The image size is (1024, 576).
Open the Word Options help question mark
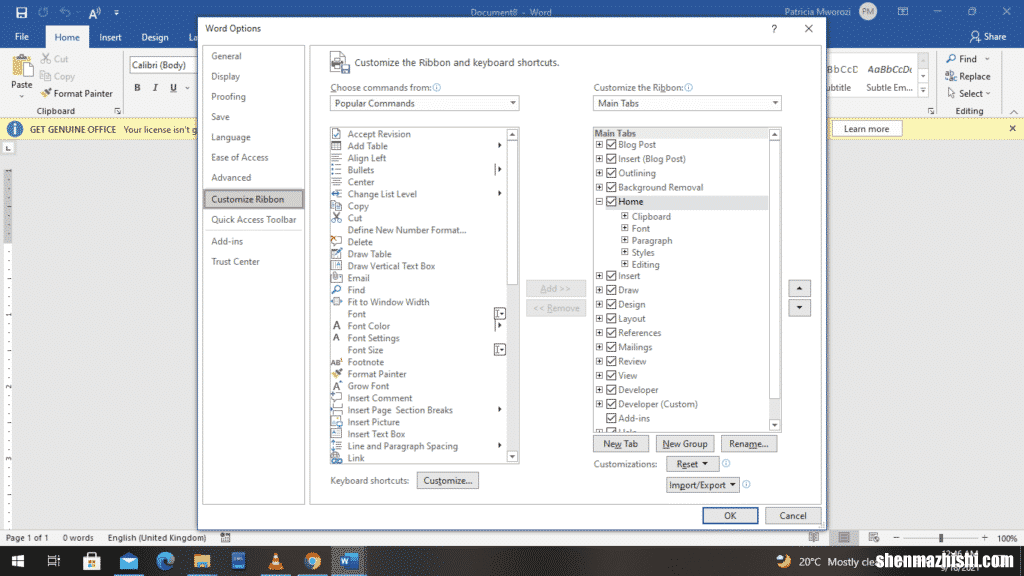[x=774, y=29]
